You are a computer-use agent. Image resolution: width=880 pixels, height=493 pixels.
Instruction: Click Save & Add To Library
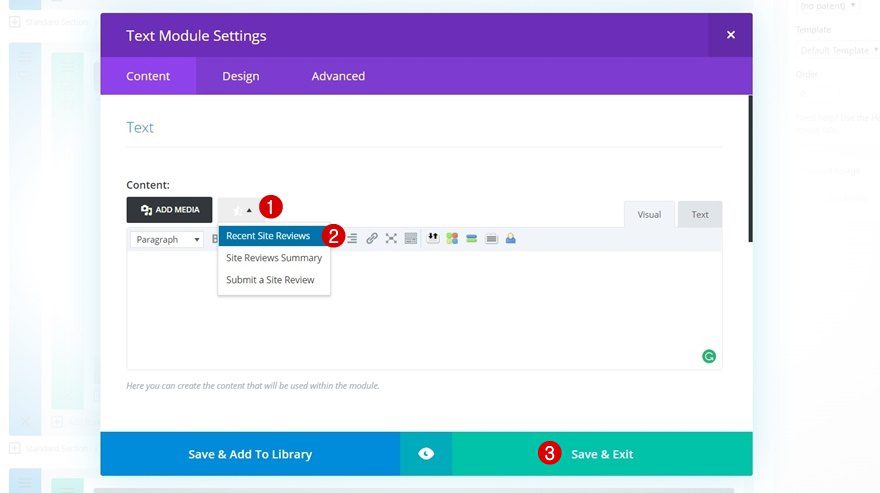pyautogui.click(x=250, y=454)
